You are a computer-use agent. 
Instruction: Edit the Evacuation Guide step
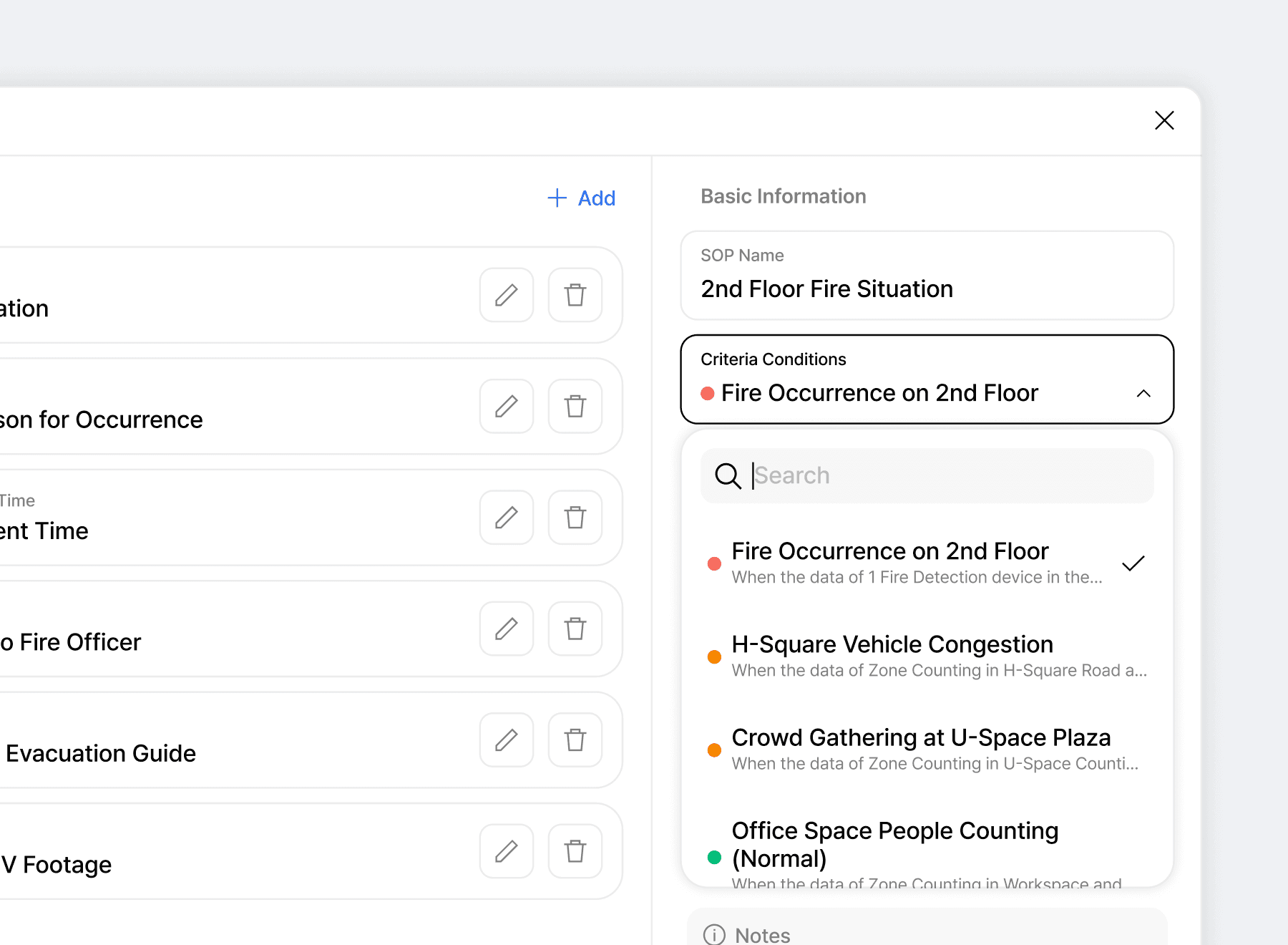point(507,740)
